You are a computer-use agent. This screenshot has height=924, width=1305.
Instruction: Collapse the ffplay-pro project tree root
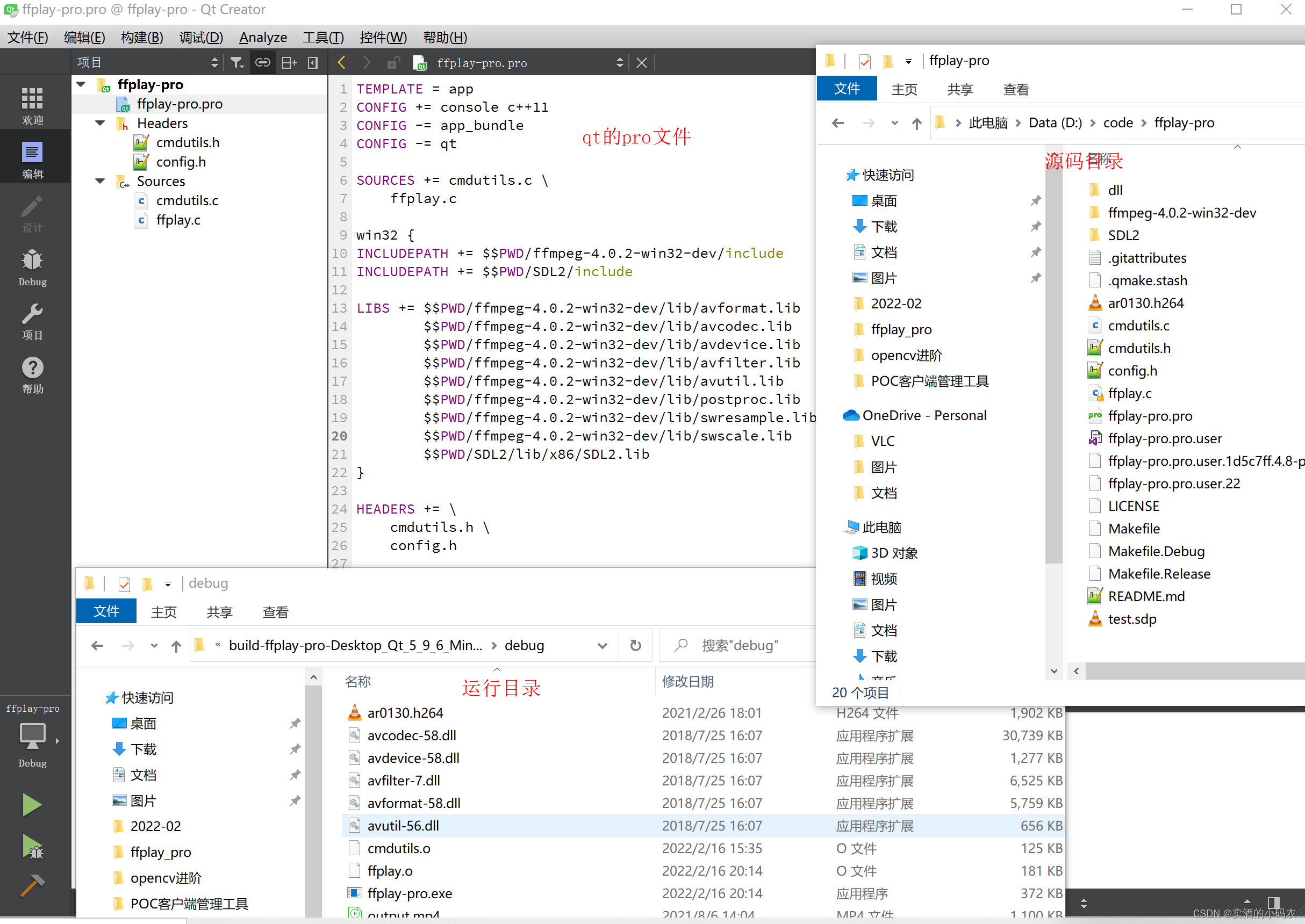coord(81,85)
